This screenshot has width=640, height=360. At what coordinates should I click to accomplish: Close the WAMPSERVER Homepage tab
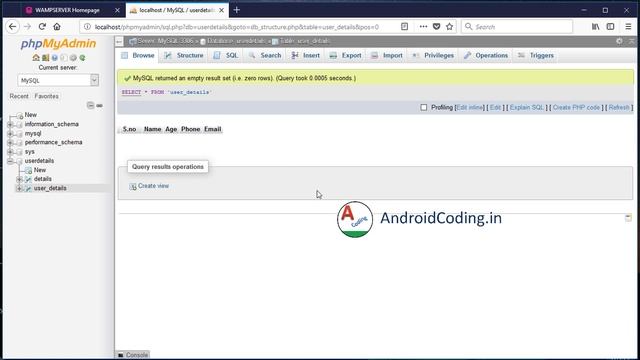pyautogui.click(x=117, y=10)
